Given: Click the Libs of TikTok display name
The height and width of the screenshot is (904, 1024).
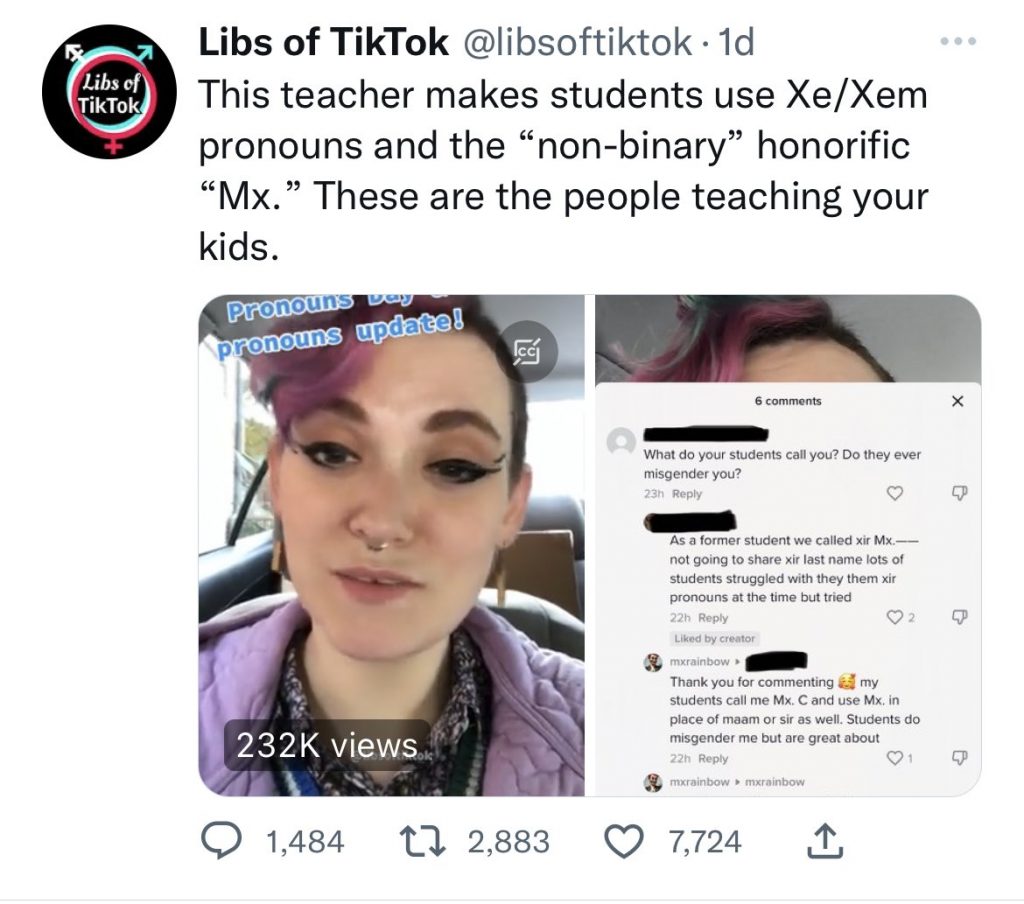Looking at the screenshot, I should coord(323,42).
